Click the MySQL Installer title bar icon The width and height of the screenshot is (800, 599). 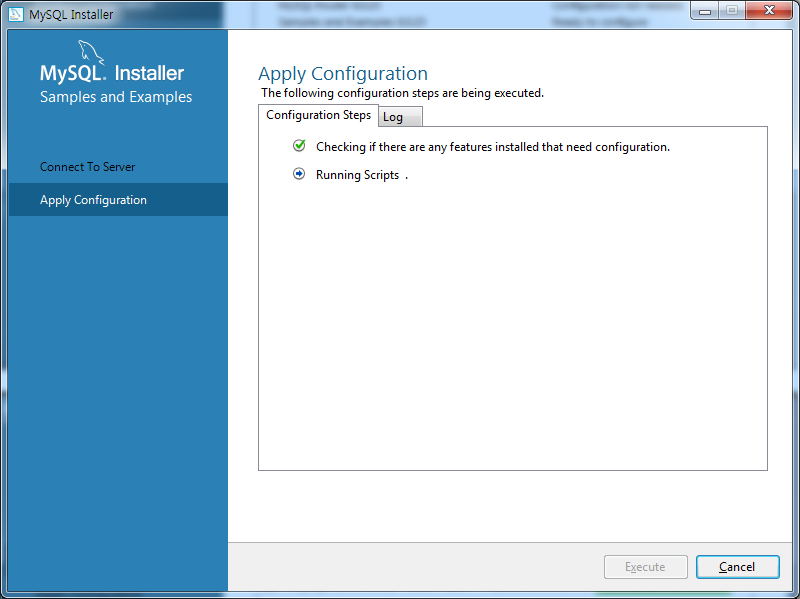click(x=16, y=14)
